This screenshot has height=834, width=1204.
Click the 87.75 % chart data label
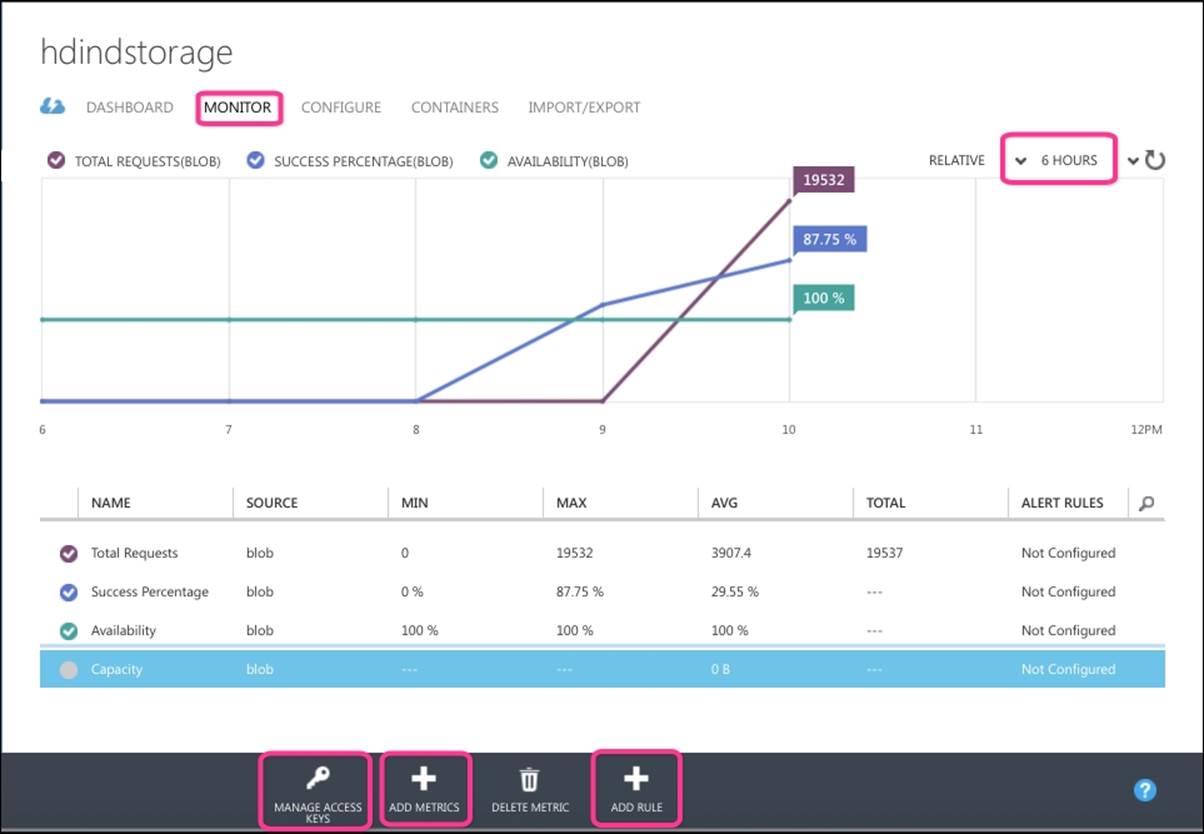[x=830, y=239]
